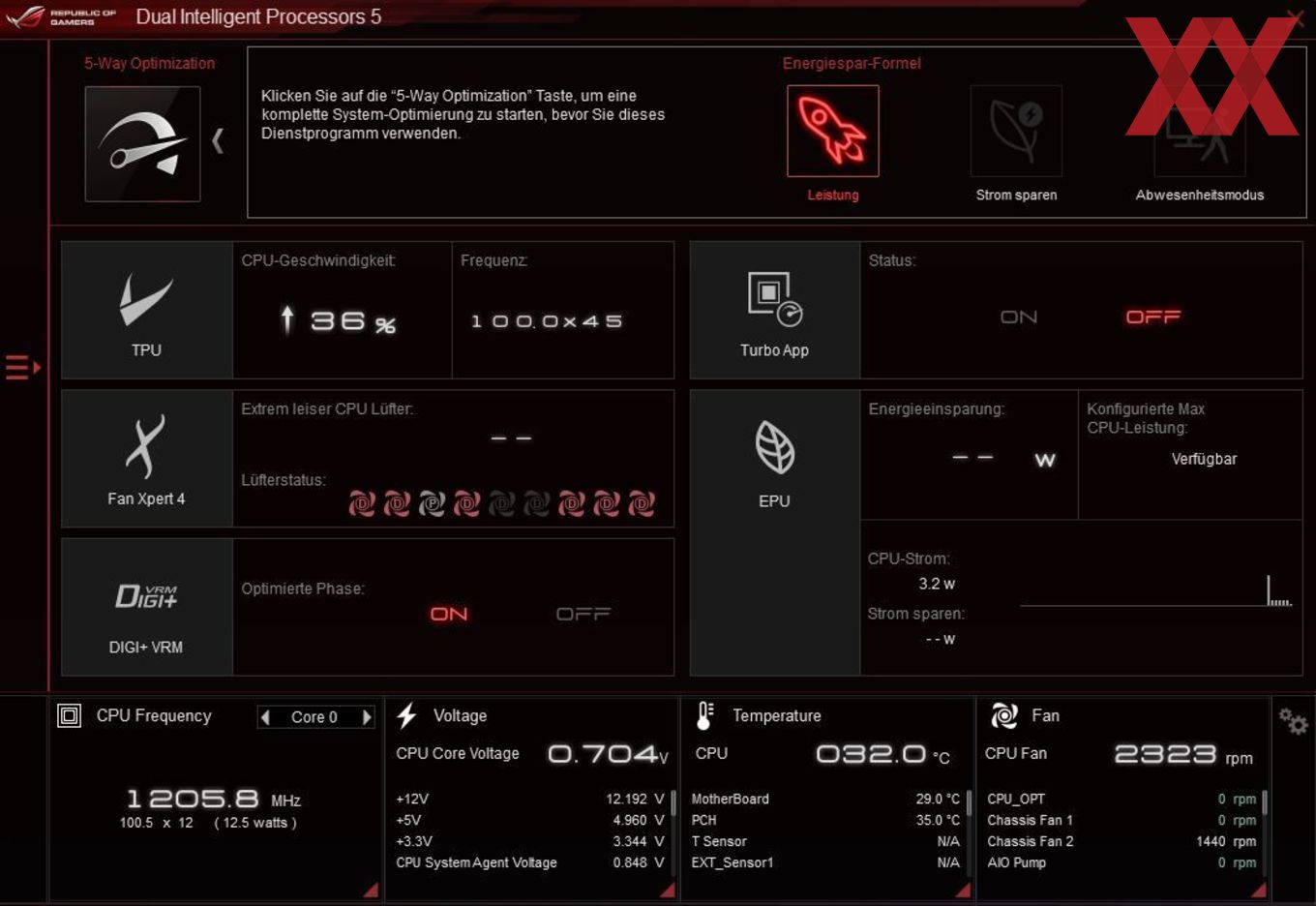Image resolution: width=1316 pixels, height=906 pixels.
Task: Collapse description with the left chevron
Action: (218, 141)
